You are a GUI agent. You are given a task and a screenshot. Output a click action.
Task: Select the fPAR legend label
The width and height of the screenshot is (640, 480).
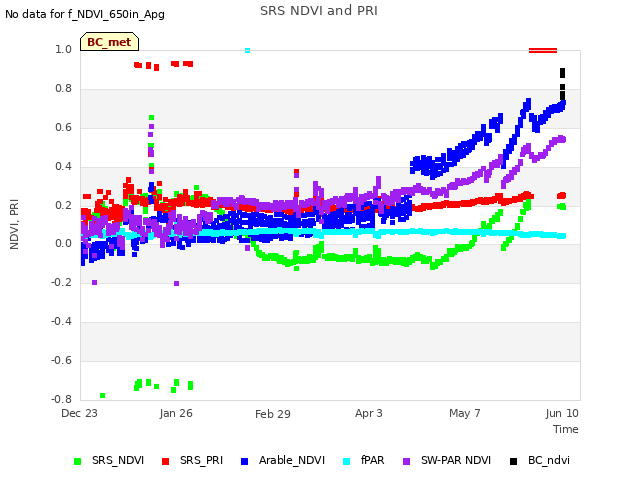(x=373, y=460)
